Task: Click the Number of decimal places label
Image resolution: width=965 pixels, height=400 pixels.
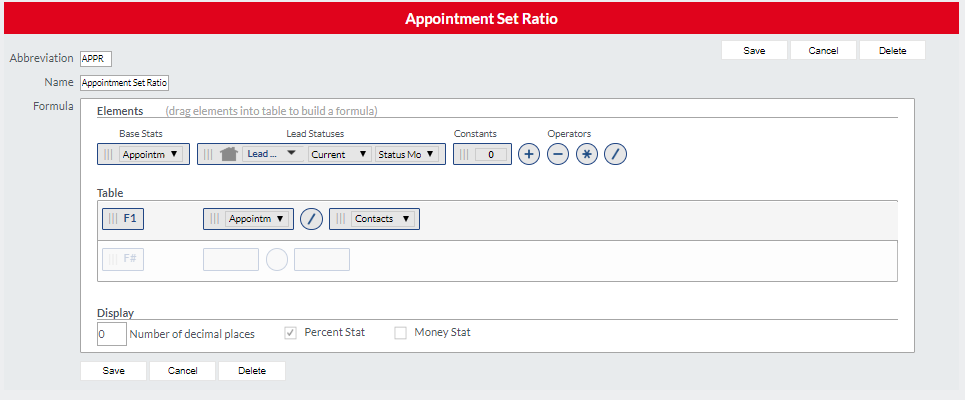Action: [193, 334]
